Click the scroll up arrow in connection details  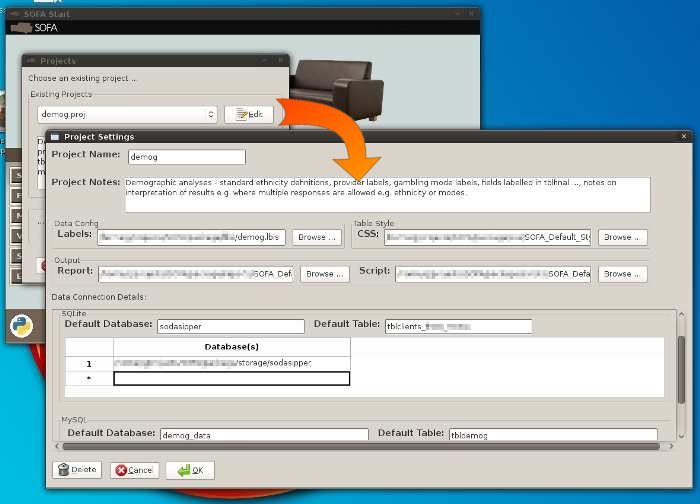pos(681,315)
